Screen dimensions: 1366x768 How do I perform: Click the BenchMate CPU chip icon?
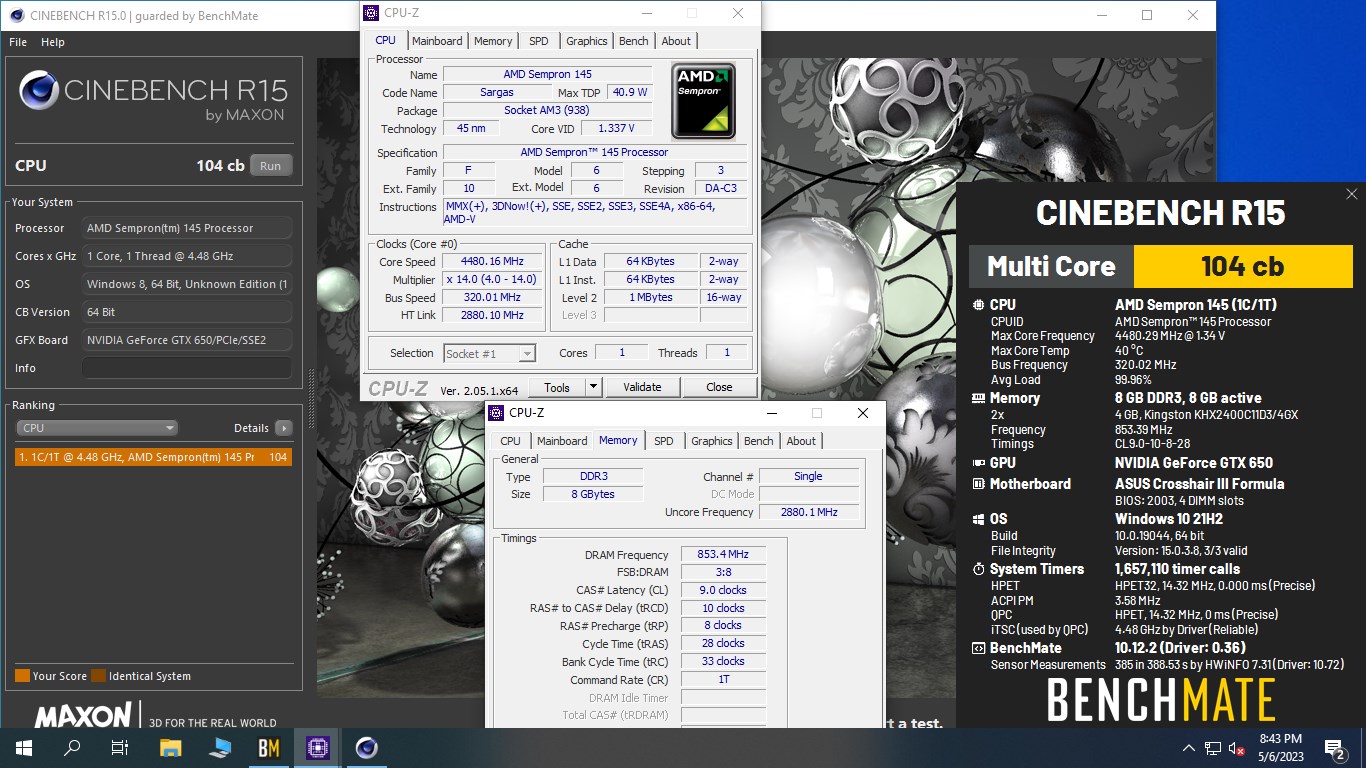tap(979, 305)
